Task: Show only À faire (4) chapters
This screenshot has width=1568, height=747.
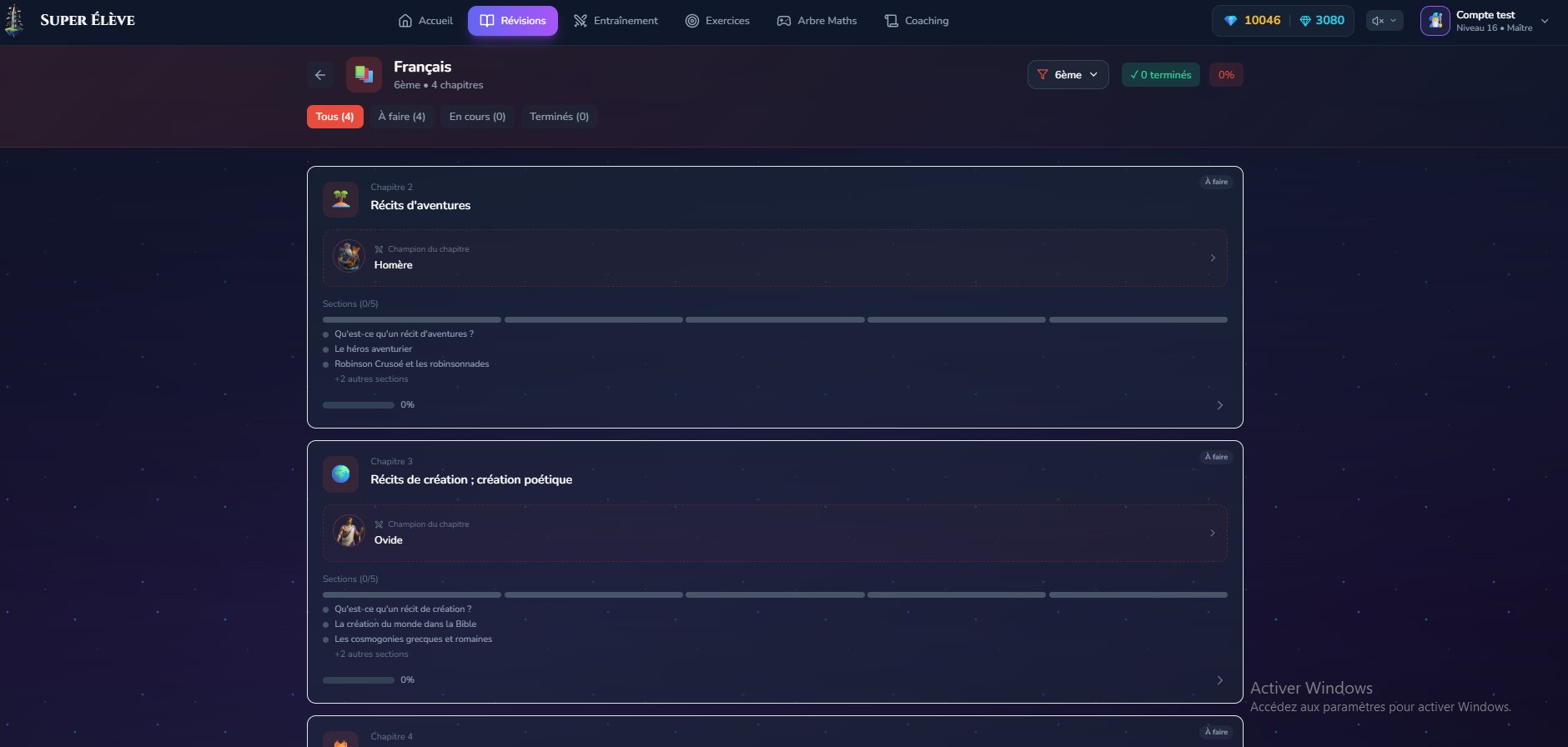Action: pos(401,117)
